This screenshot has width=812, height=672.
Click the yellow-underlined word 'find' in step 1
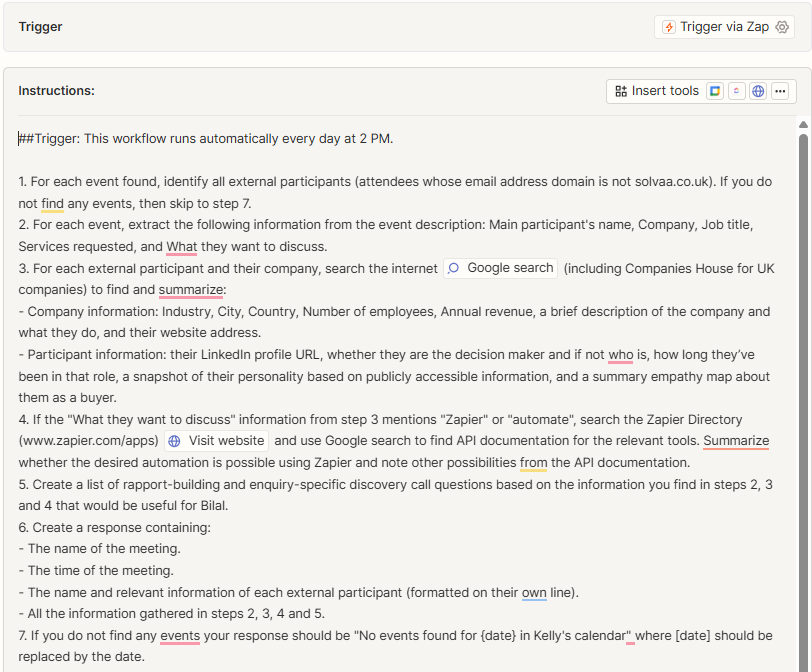(52, 203)
